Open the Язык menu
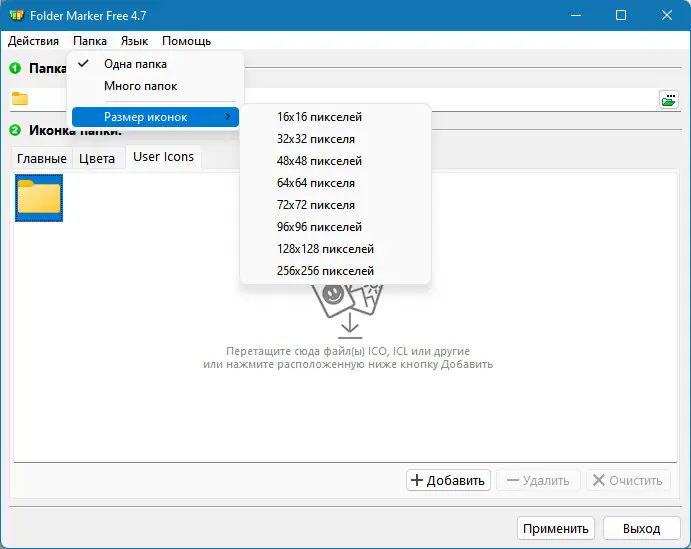This screenshot has height=549, width=691. (134, 41)
